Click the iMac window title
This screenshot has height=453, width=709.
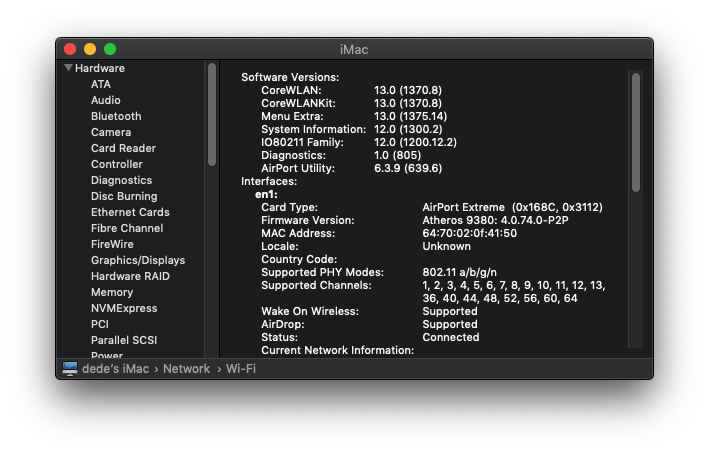point(354,49)
